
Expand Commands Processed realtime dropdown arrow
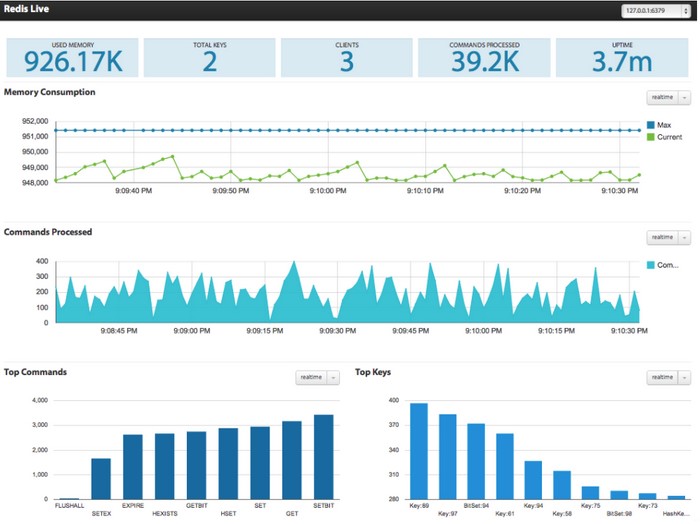[684, 237]
